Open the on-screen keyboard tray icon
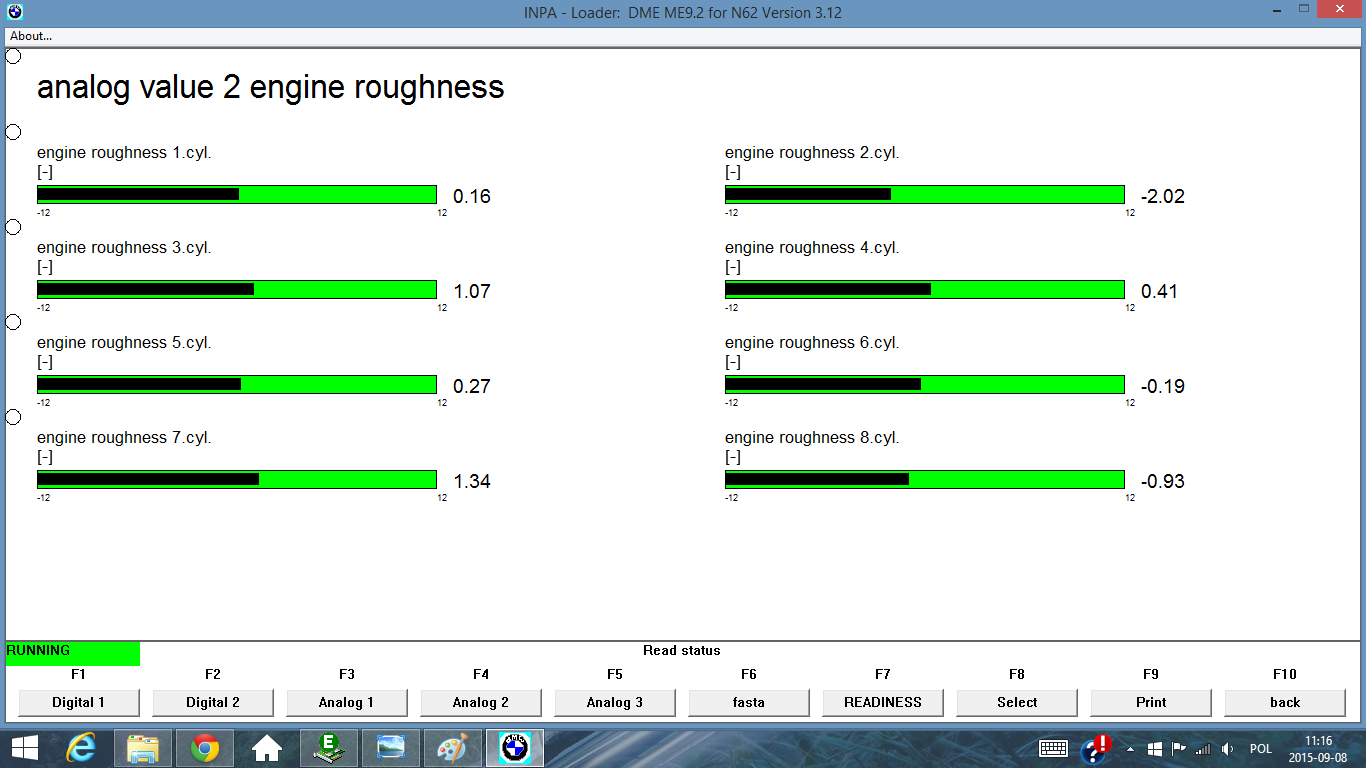Screen dimensions: 1366x768 point(1054,748)
